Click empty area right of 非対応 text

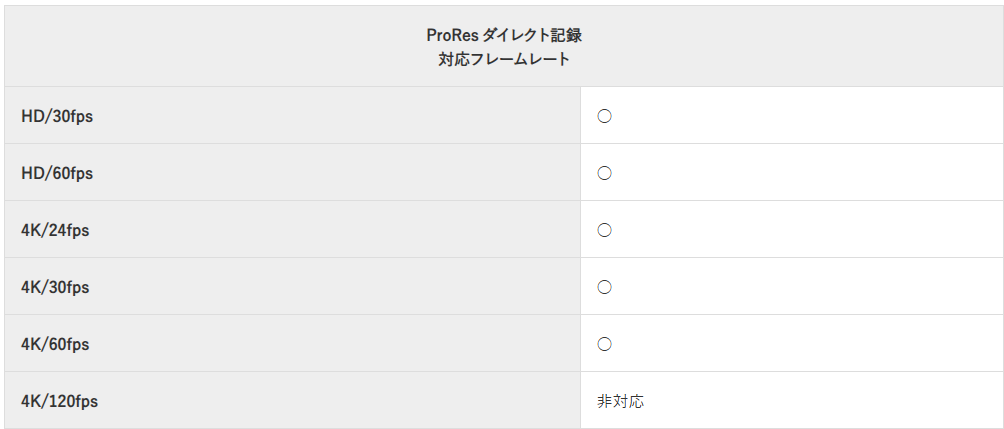click(x=823, y=400)
